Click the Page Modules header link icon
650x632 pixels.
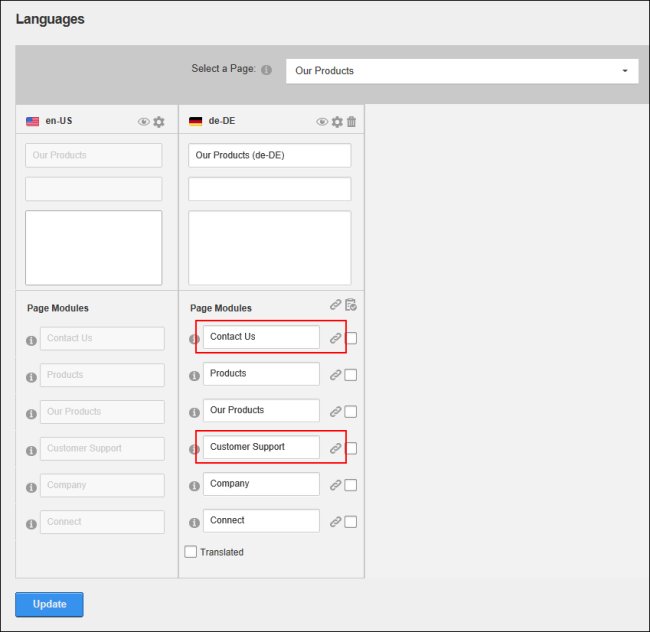click(x=336, y=305)
